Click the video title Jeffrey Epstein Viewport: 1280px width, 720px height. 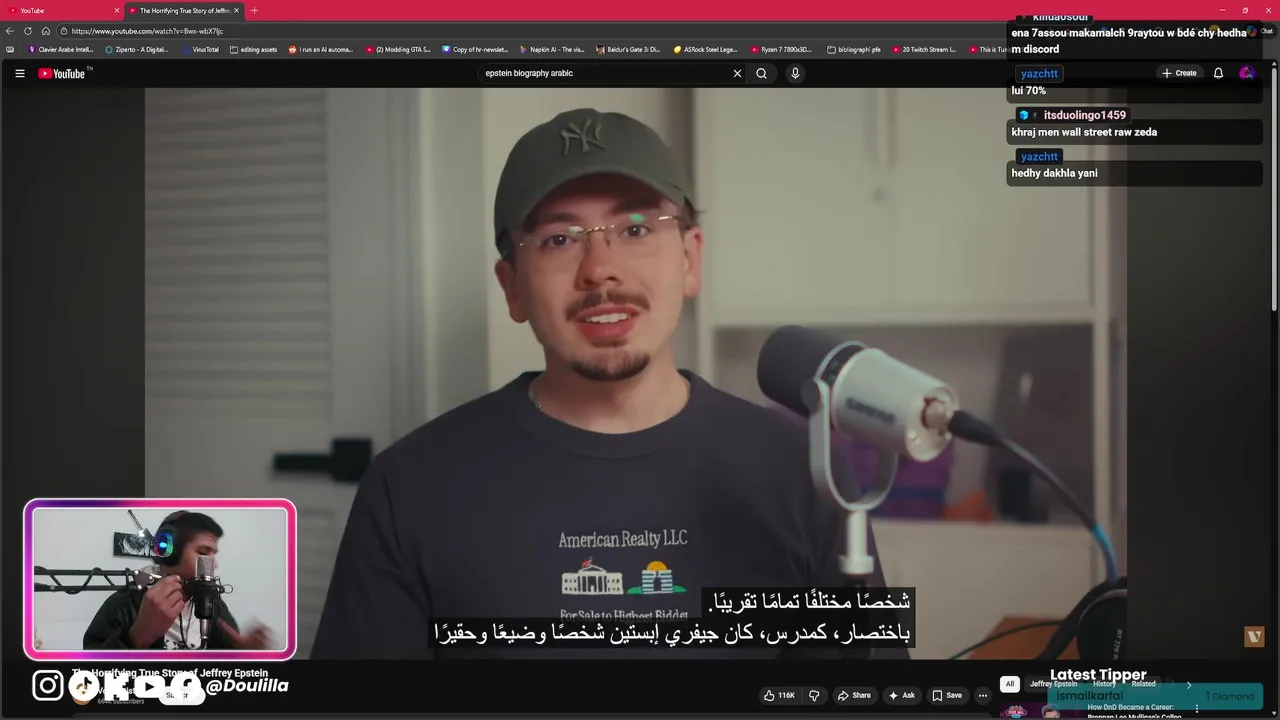[170, 673]
